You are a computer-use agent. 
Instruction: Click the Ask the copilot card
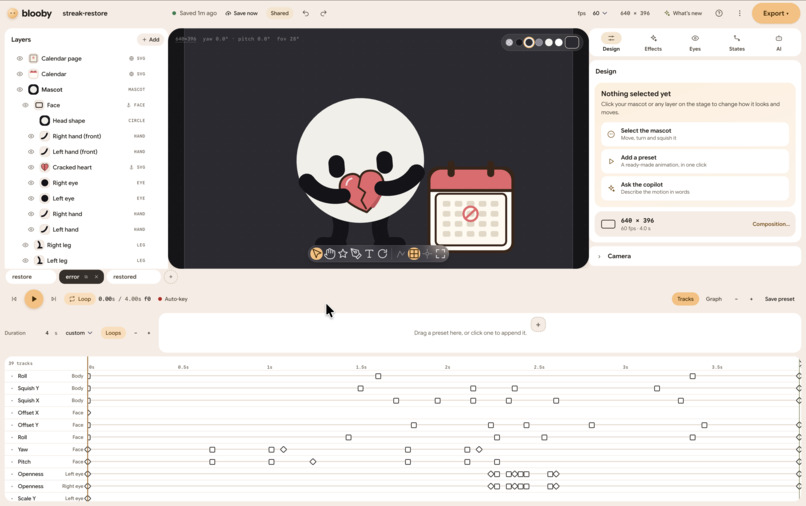[694, 188]
